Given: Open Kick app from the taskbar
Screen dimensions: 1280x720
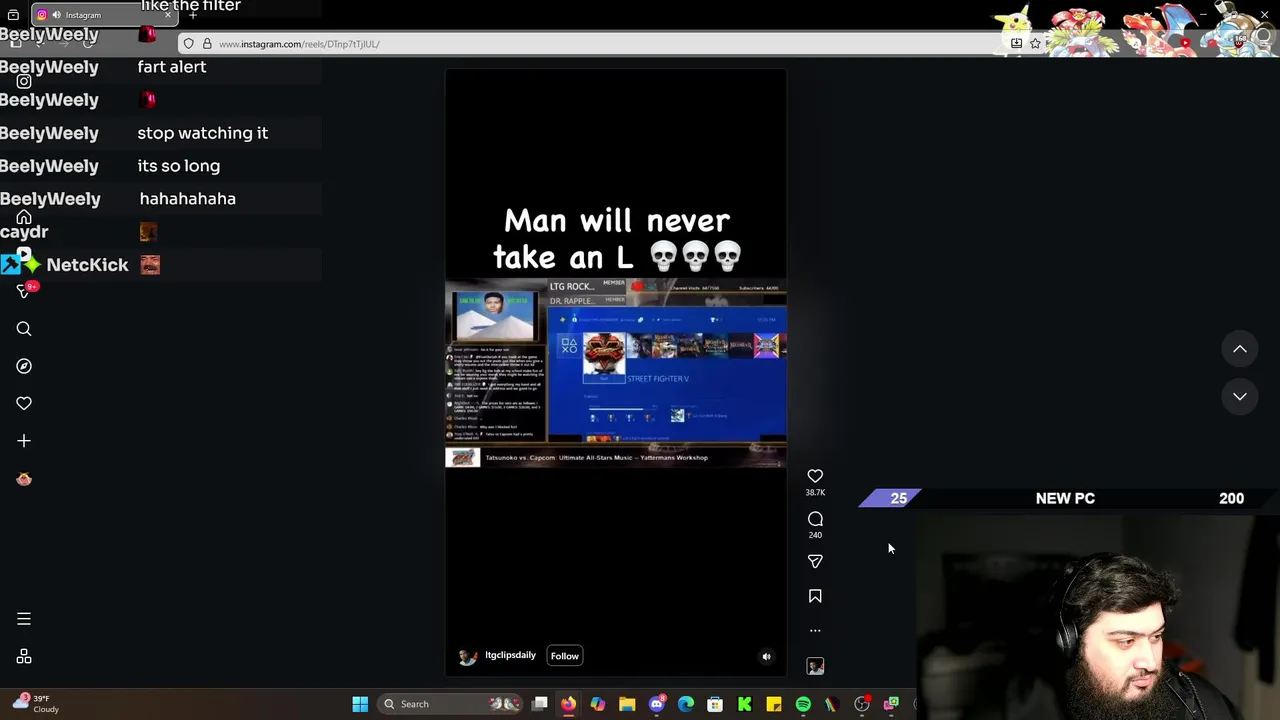Looking at the screenshot, I should (x=745, y=704).
